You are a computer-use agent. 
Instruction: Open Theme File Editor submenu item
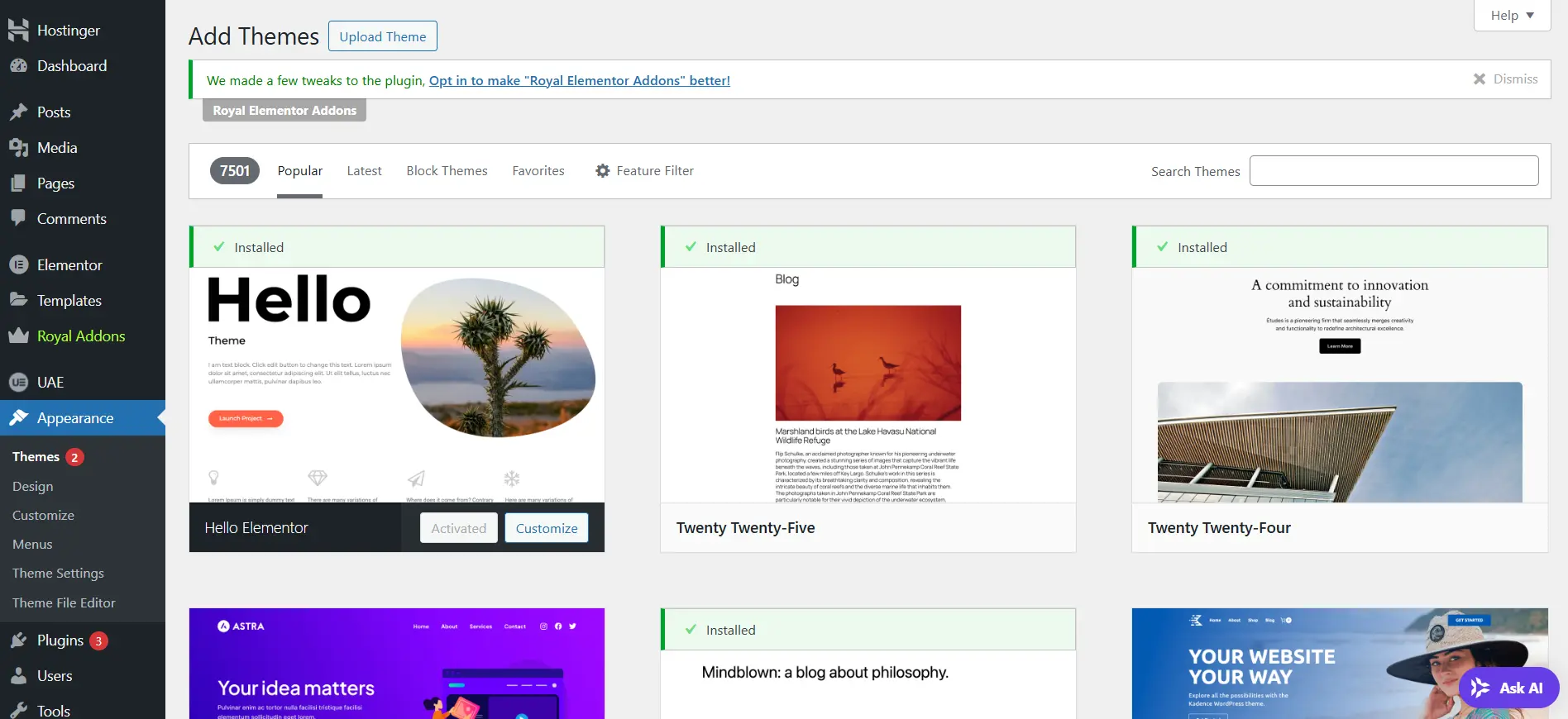pos(64,603)
